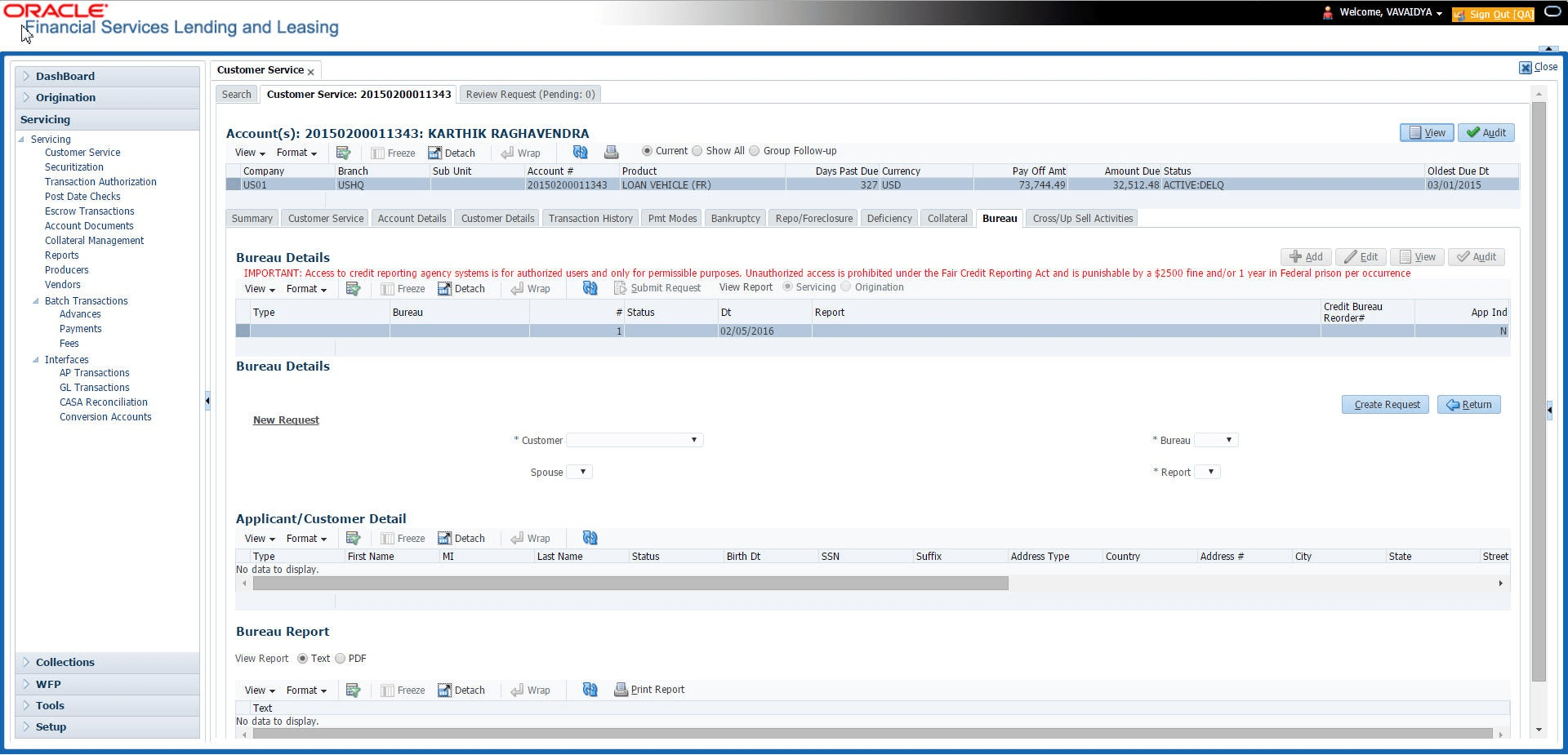Viewport: 1568px width, 755px height.
Task: Go to the Collateral tab
Action: [x=947, y=219]
